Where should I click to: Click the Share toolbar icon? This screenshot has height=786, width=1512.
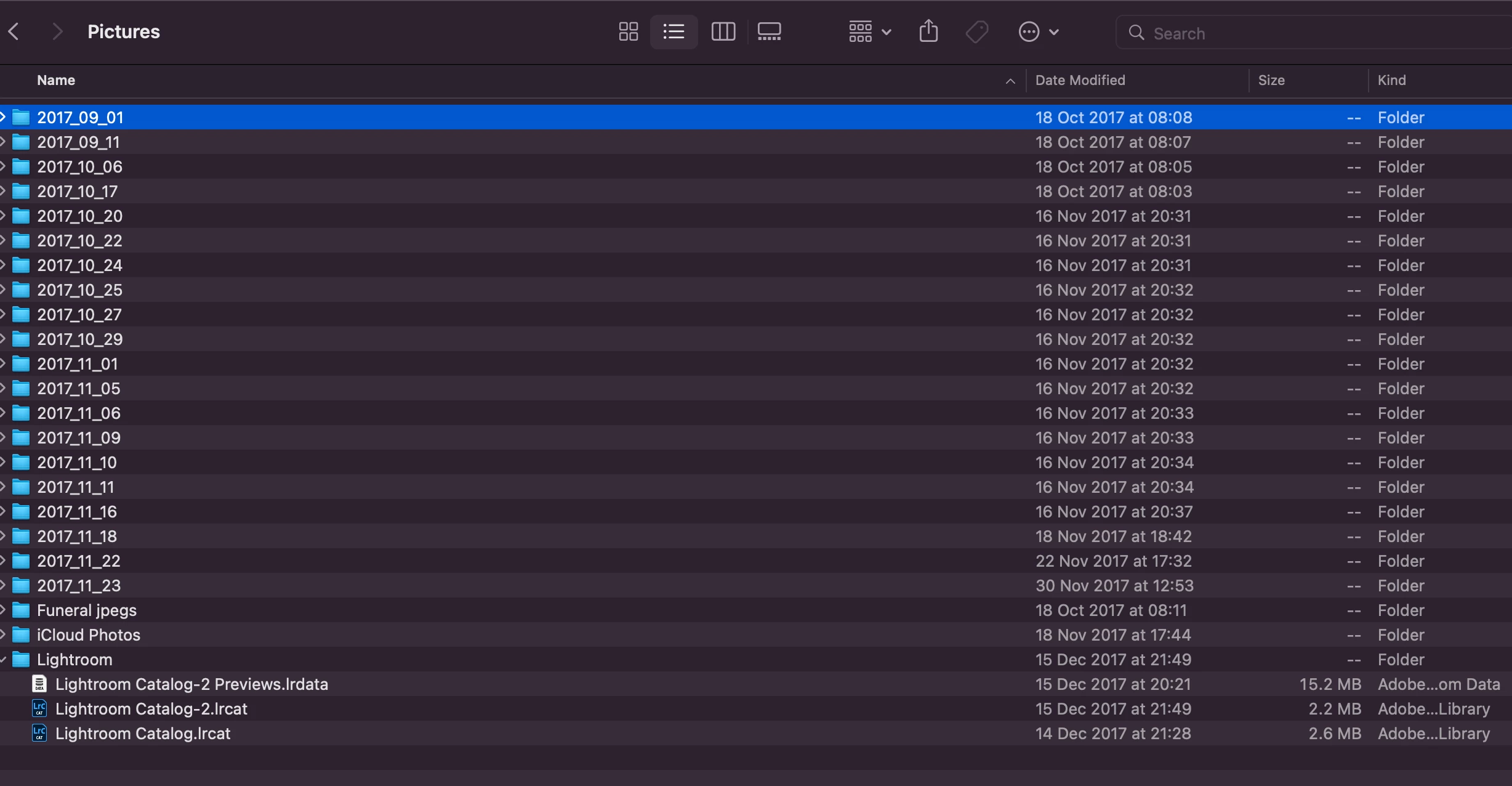pos(928,31)
